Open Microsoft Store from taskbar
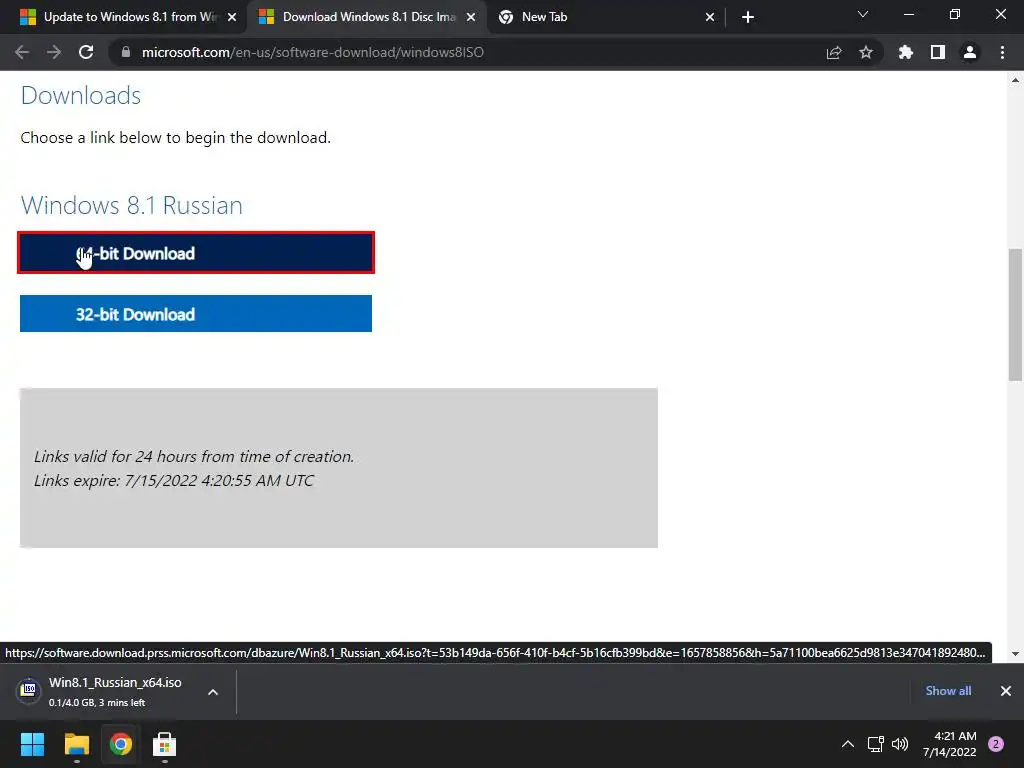Image resolution: width=1024 pixels, height=768 pixels. 165,744
